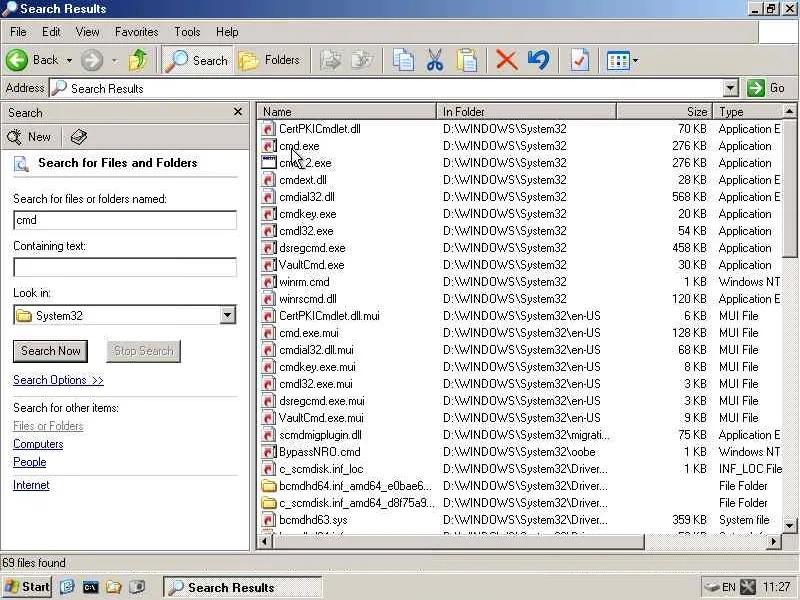The image size is (800, 600).
Task: Open the Favorites menu
Action: pyautogui.click(x=137, y=32)
